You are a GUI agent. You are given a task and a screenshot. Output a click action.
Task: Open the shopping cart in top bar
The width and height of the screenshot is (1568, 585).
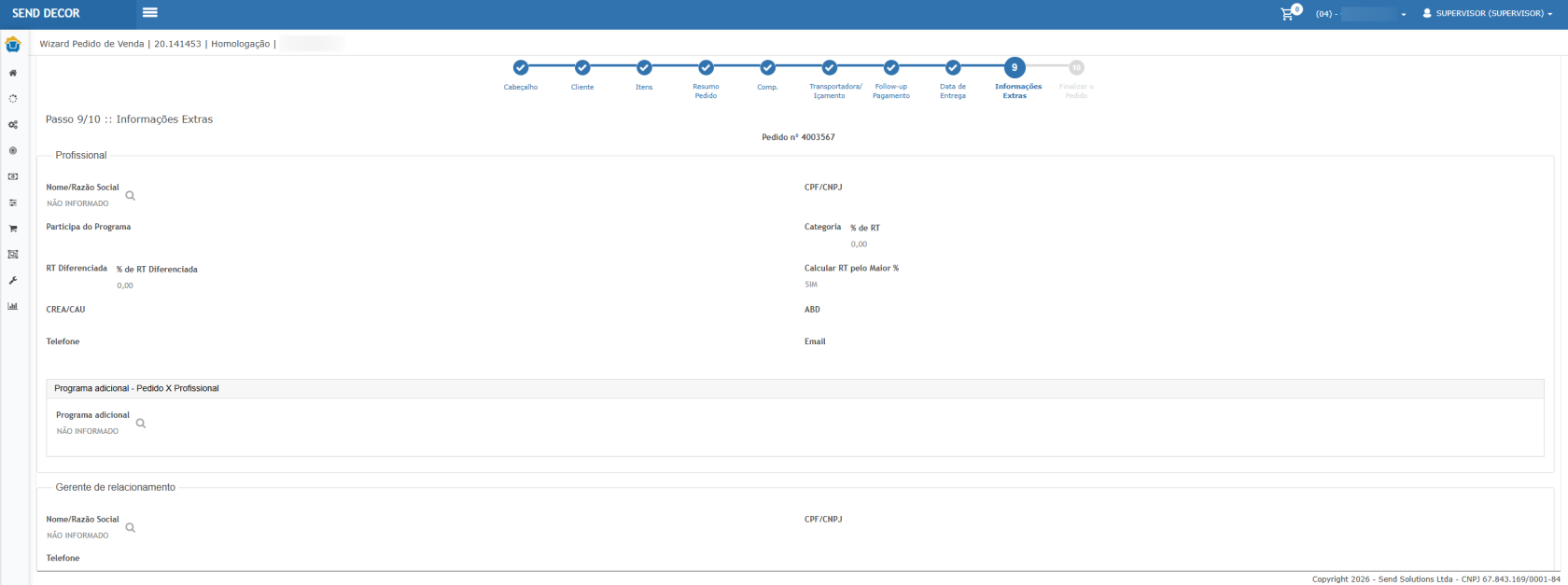pyautogui.click(x=1287, y=14)
